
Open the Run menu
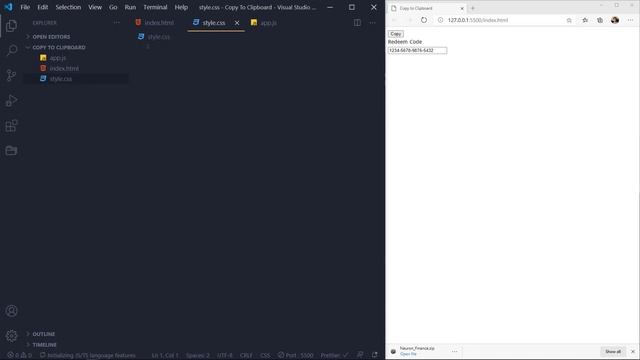click(130, 7)
